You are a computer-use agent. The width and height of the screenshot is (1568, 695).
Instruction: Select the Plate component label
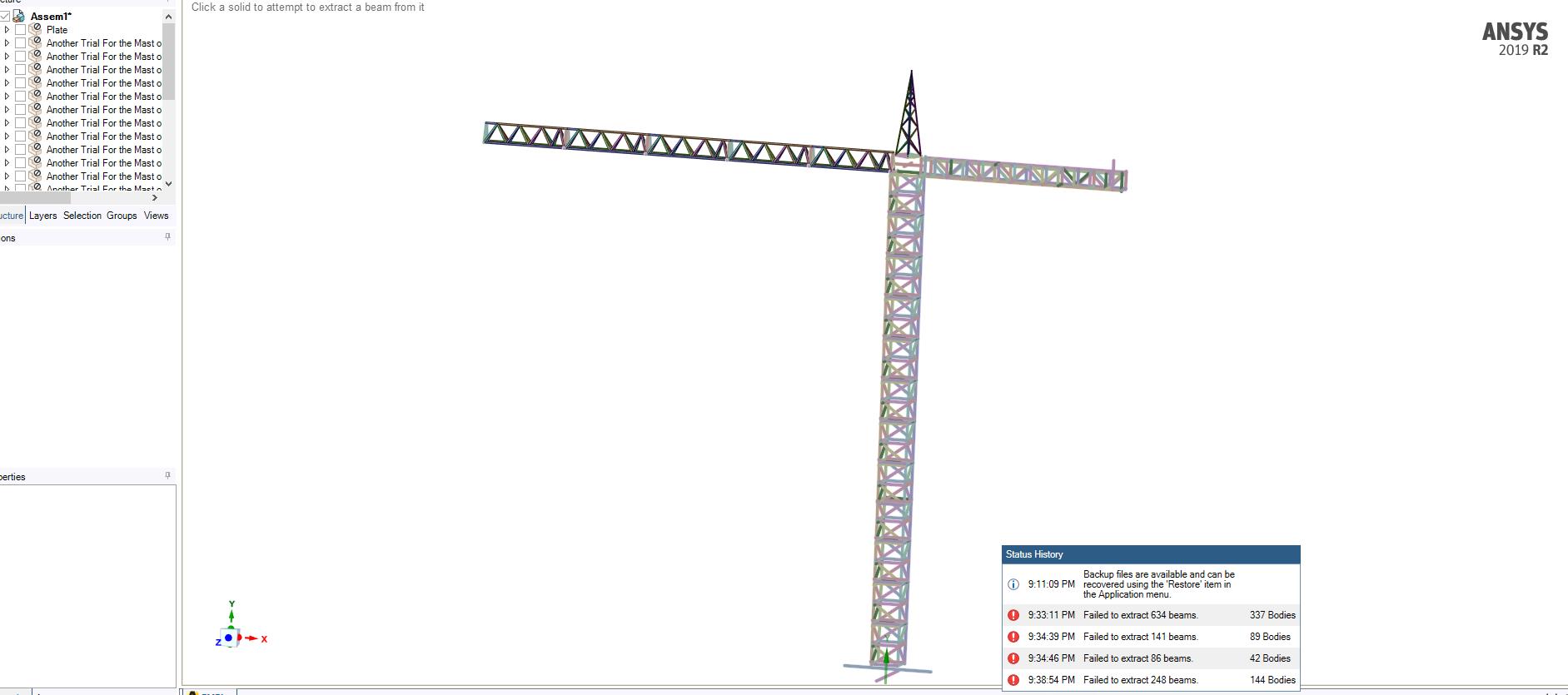(57, 29)
